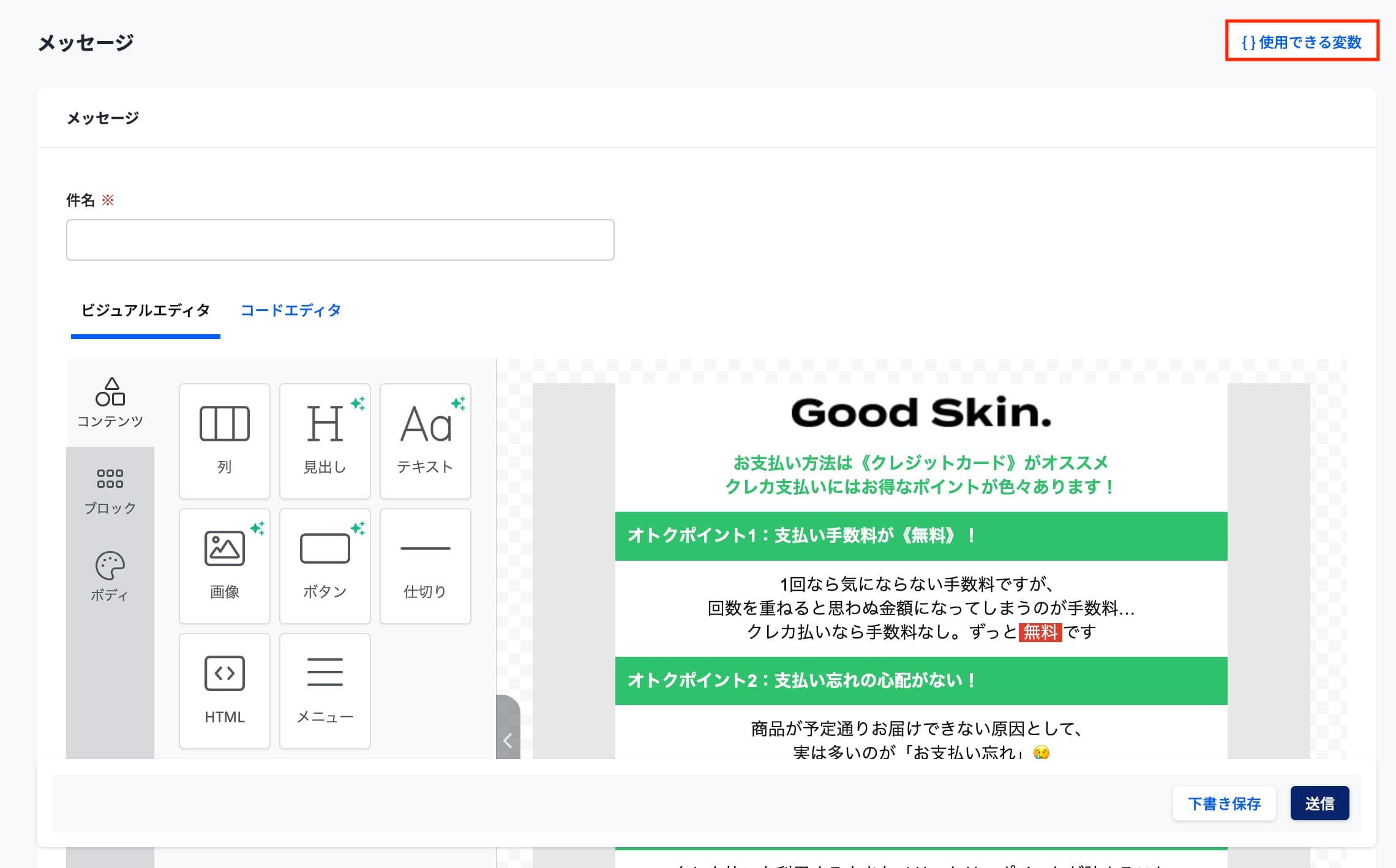
Task: Click the 件名 subject input field
Action: click(x=340, y=240)
